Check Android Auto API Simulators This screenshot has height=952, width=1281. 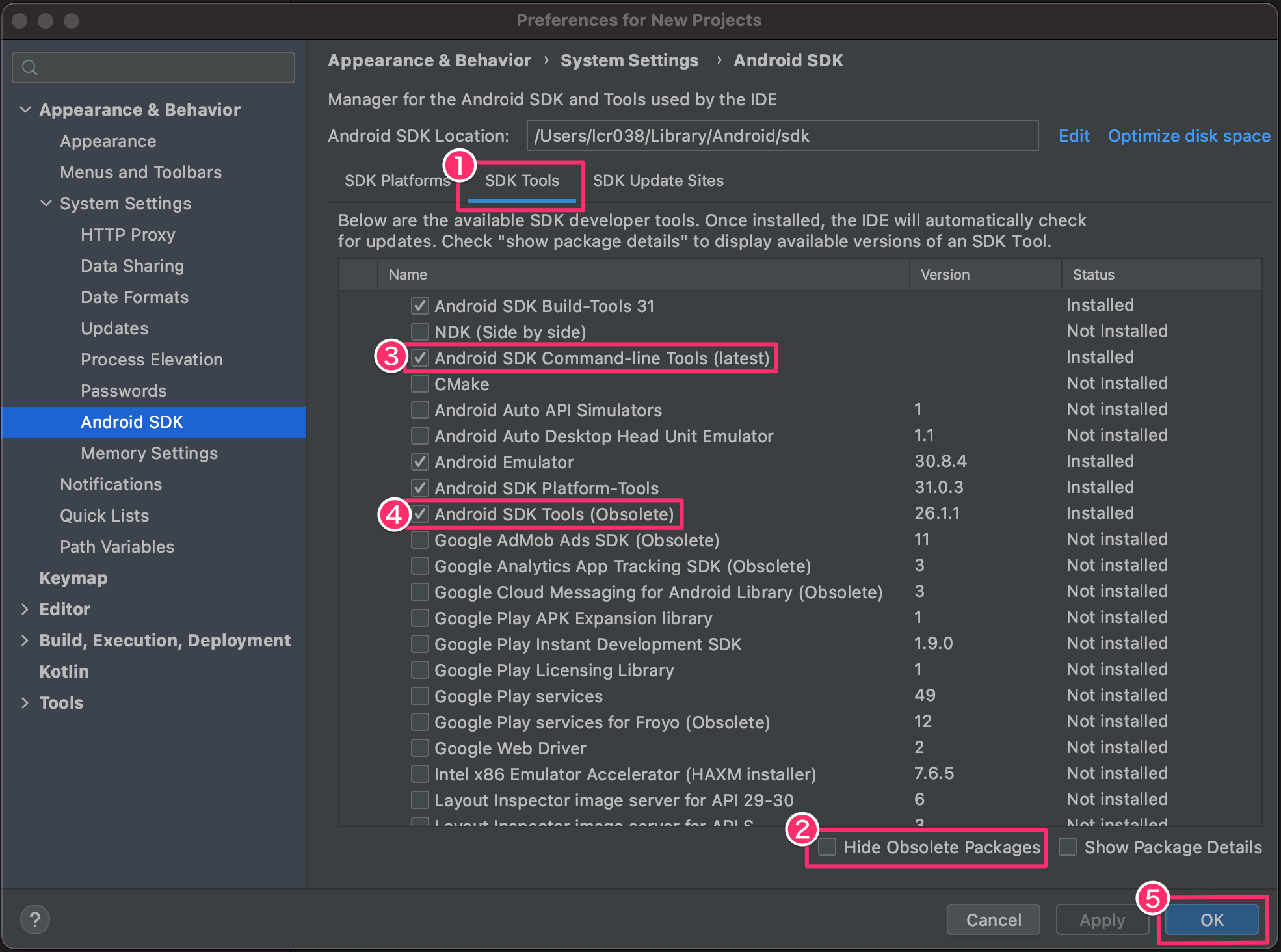pyautogui.click(x=420, y=410)
